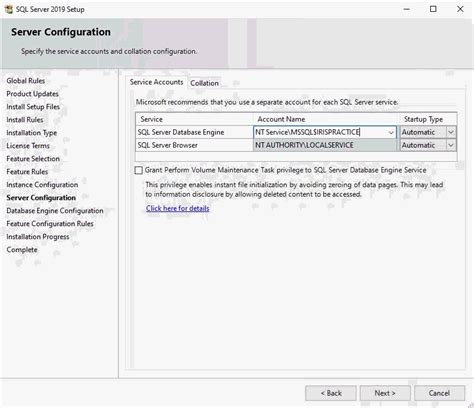Open Startup Type dropdown for SQL Server Database Engine
The height and width of the screenshot is (408, 474).
pos(451,132)
